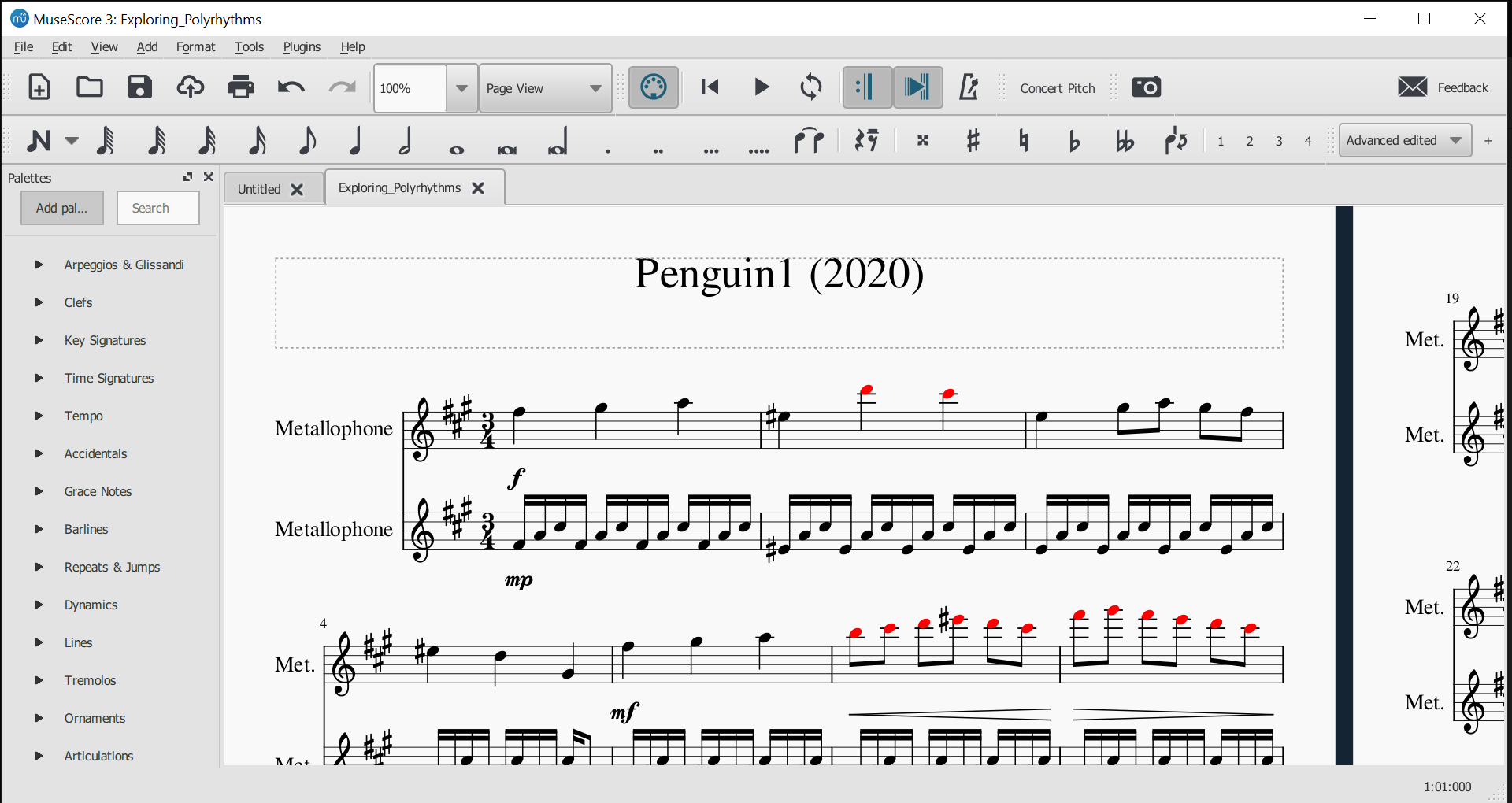
Task: Click the Upload to cloud icon
Action: pyautogui.click(x=190, y=87)
